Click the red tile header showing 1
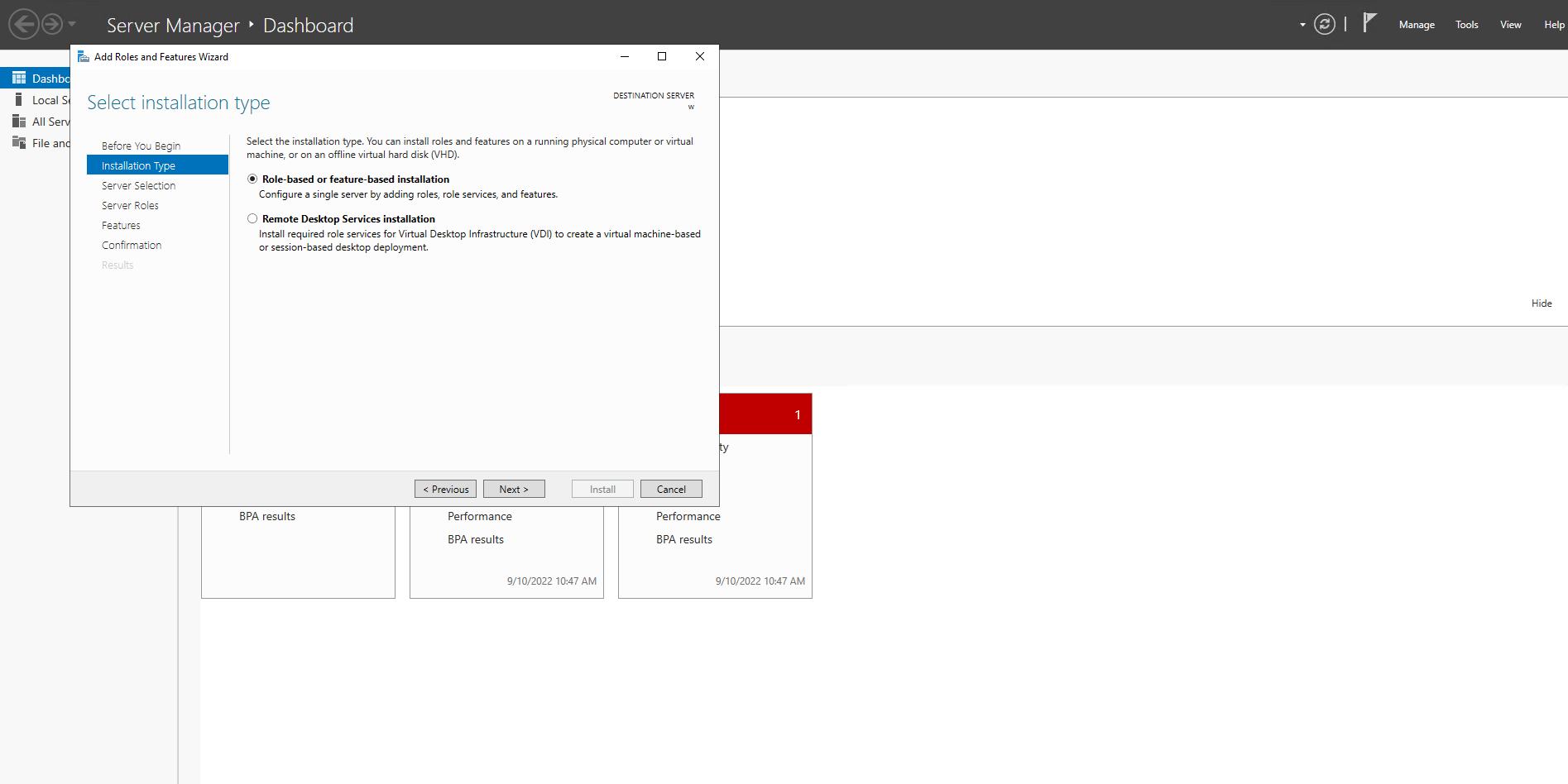Screen dimensions: 1568x784 765,414
